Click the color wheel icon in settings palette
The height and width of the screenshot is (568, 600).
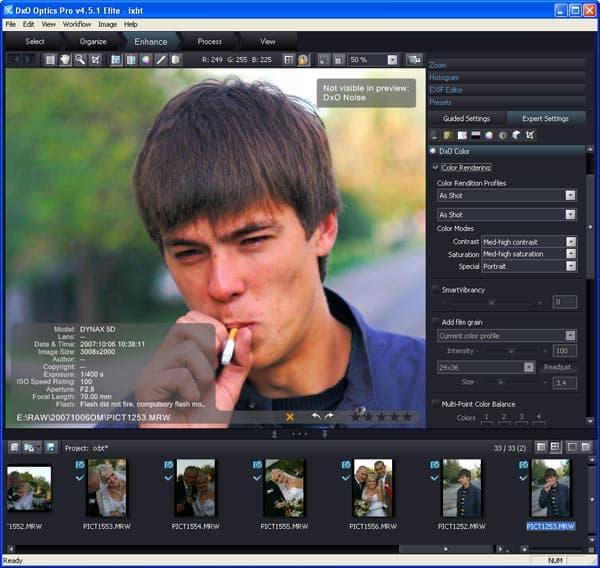click(489, 135)
